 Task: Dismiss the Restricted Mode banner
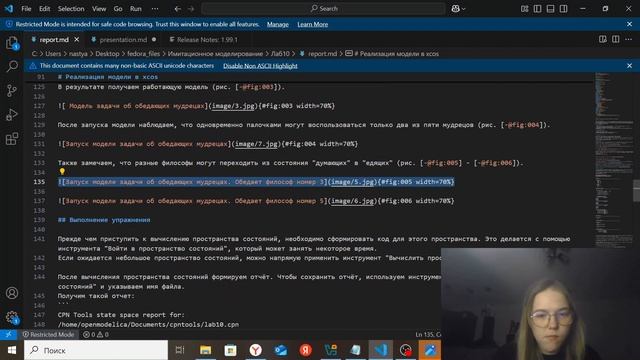point(629,24)
